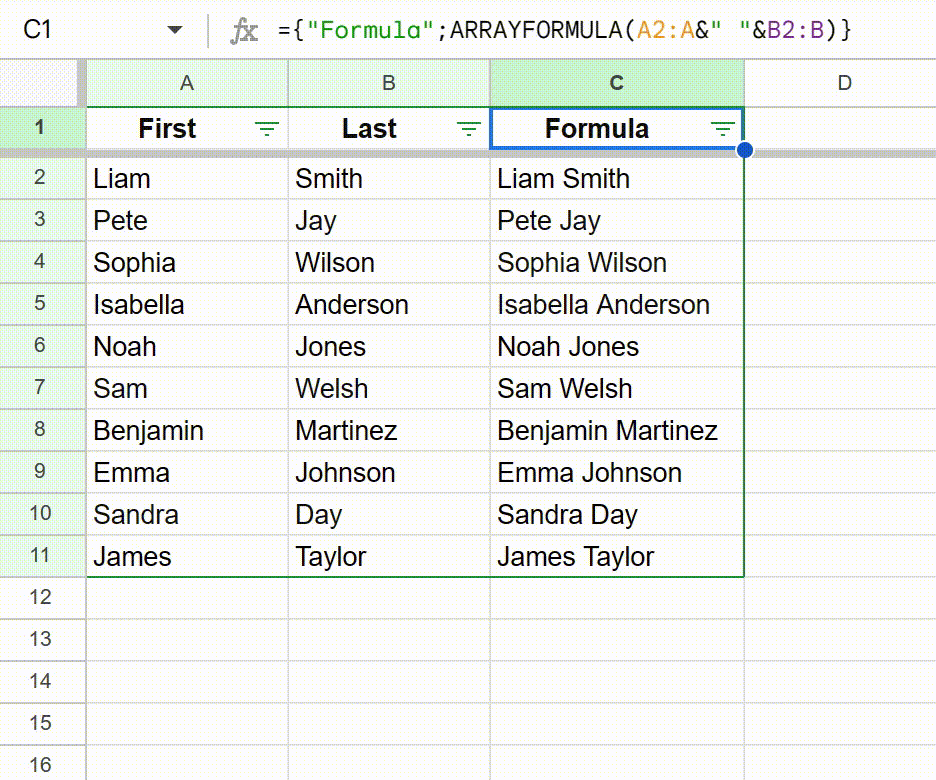Image resolution: width=936 pixels, height=780 pixels.
Task: Select the cell containing Emma Johnson
Action: [x=617, y=473]
